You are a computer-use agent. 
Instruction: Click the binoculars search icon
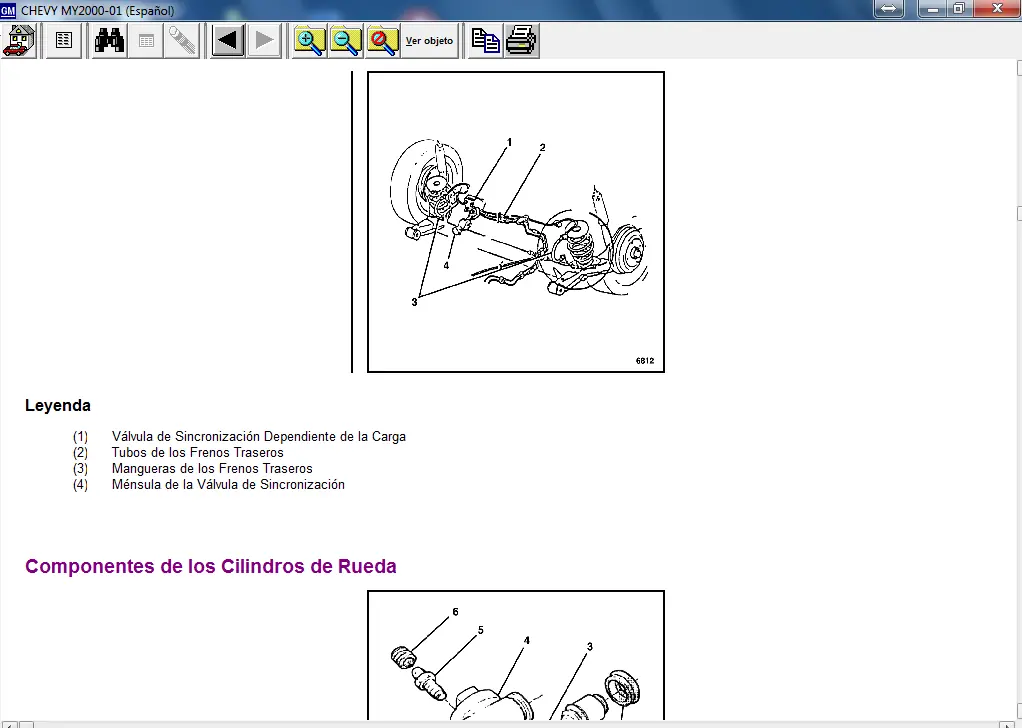click(109, 40)
